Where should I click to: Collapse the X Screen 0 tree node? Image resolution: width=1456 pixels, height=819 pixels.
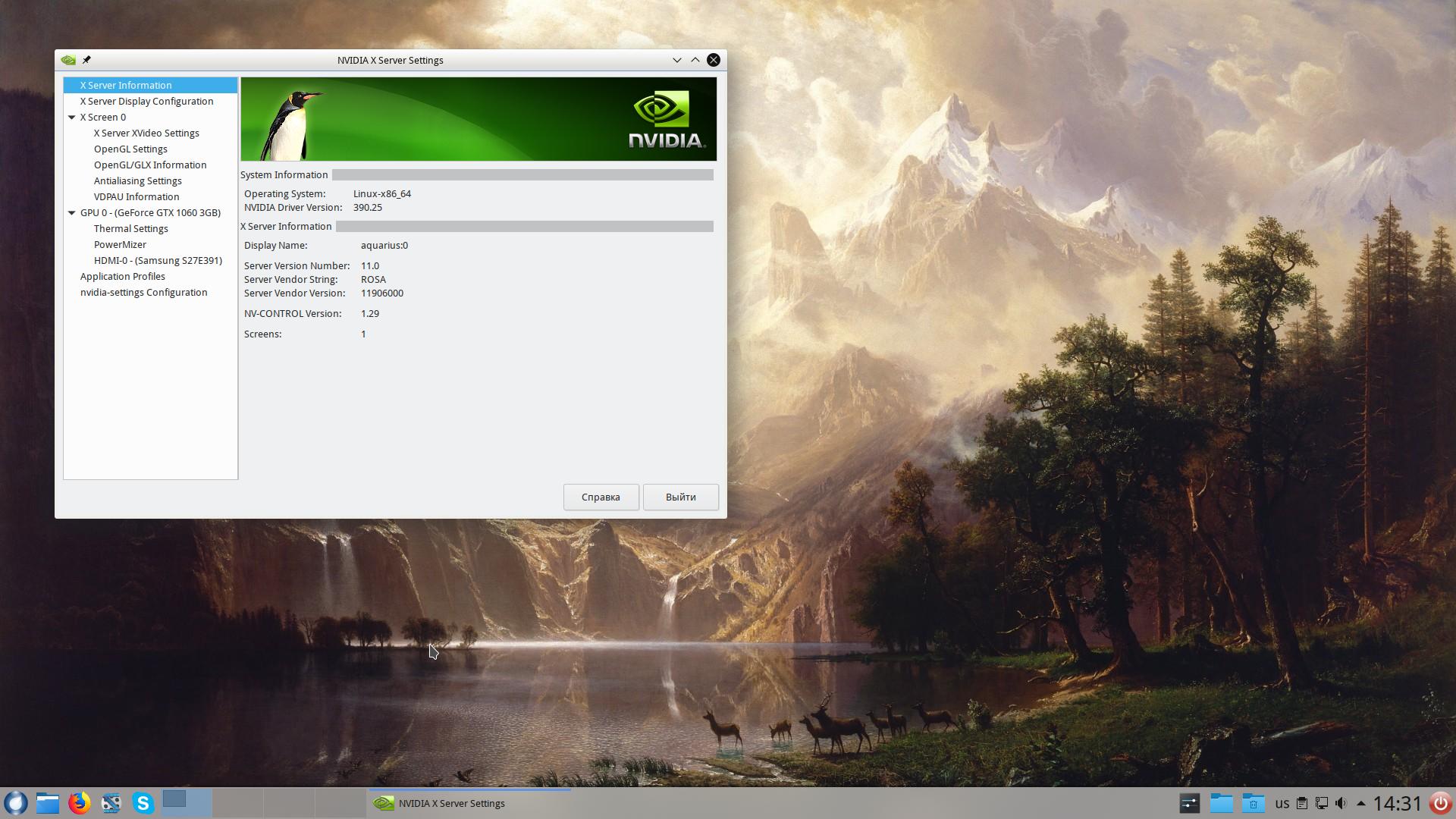pos(72,118)
